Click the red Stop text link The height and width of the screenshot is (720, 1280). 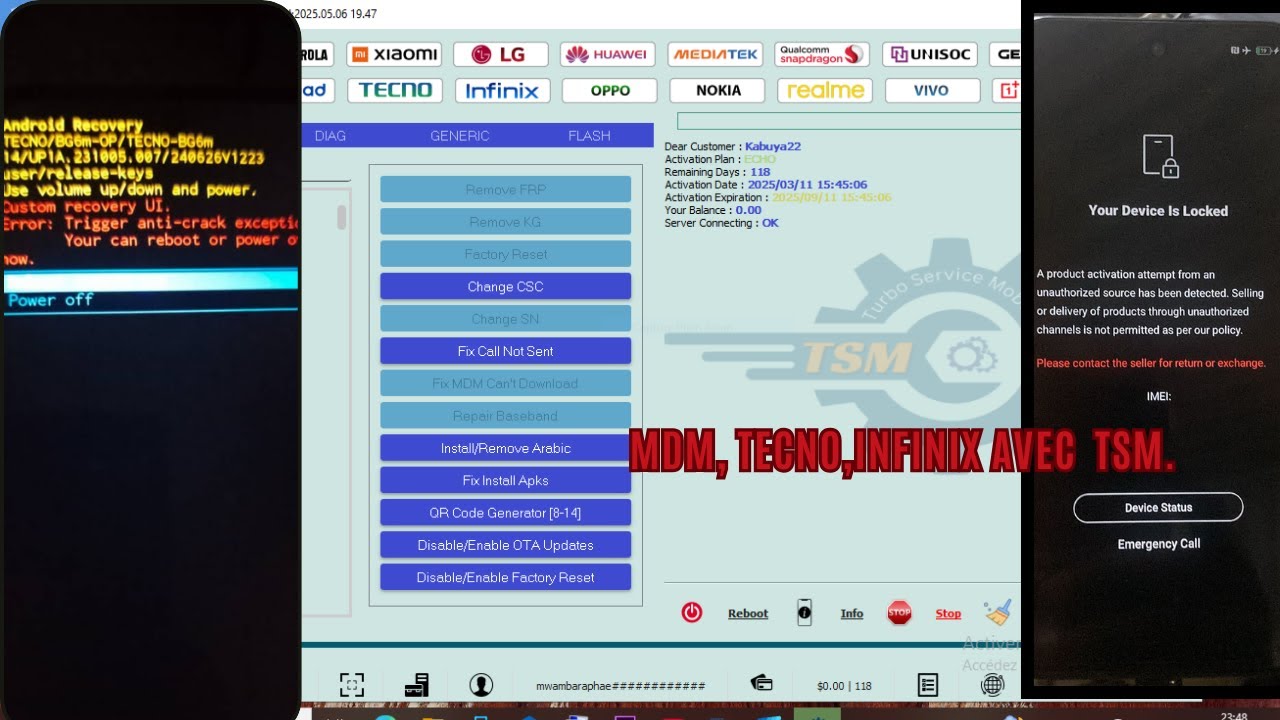948,614
